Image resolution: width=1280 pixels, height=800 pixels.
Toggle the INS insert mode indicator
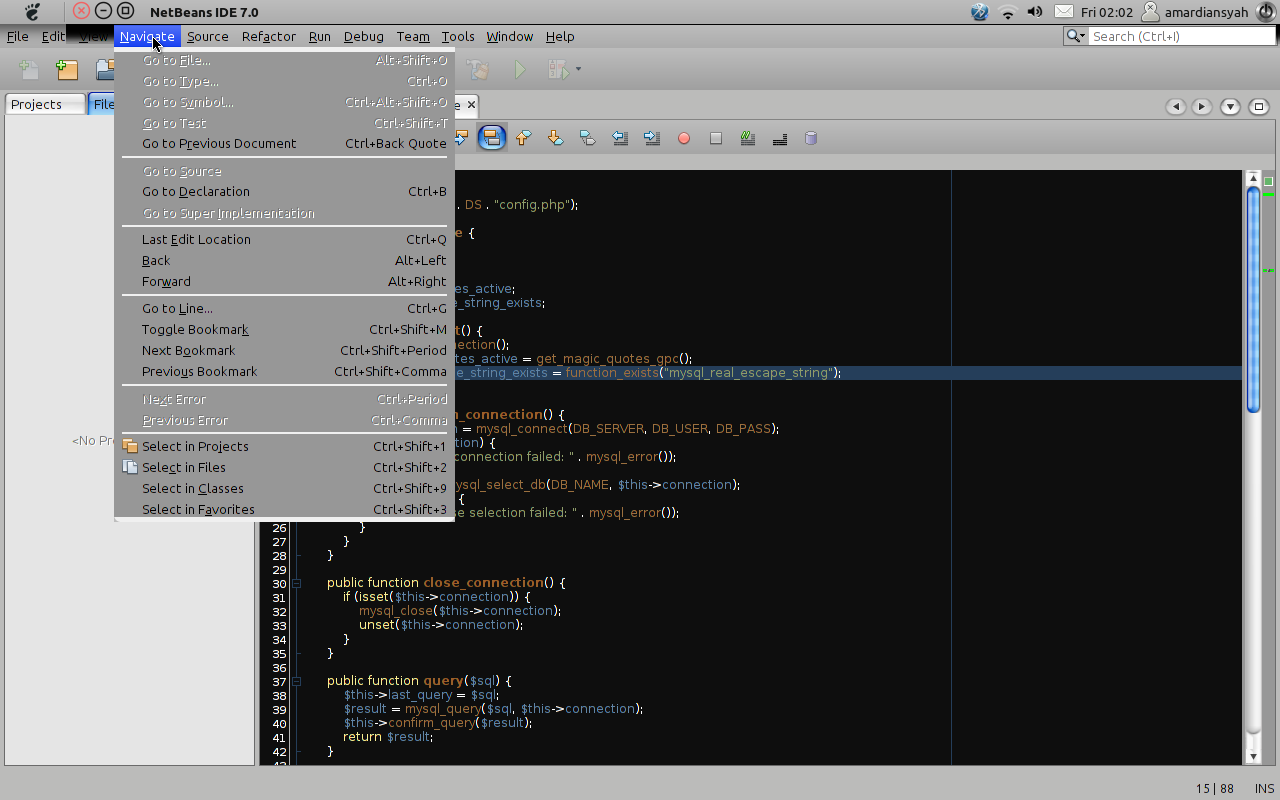pos(1264,788)
